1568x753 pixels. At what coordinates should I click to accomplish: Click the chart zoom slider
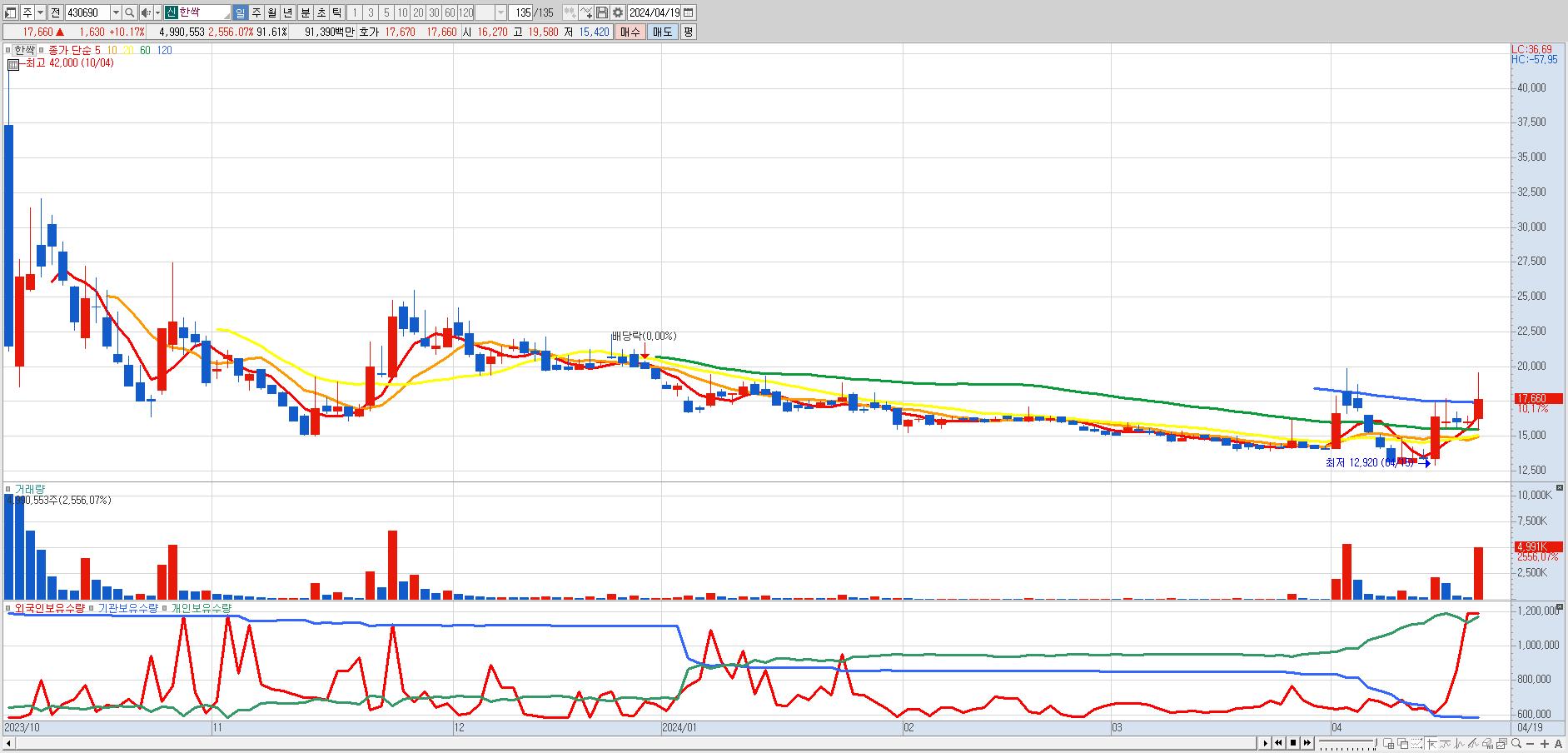pyautogui.click(x=1347, y=743)
